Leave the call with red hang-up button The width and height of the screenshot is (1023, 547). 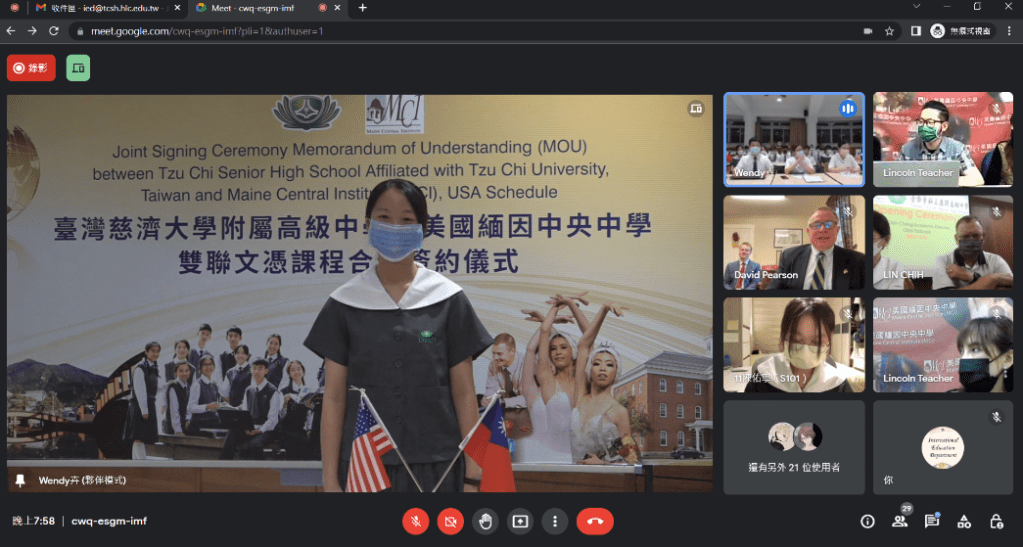595,521
